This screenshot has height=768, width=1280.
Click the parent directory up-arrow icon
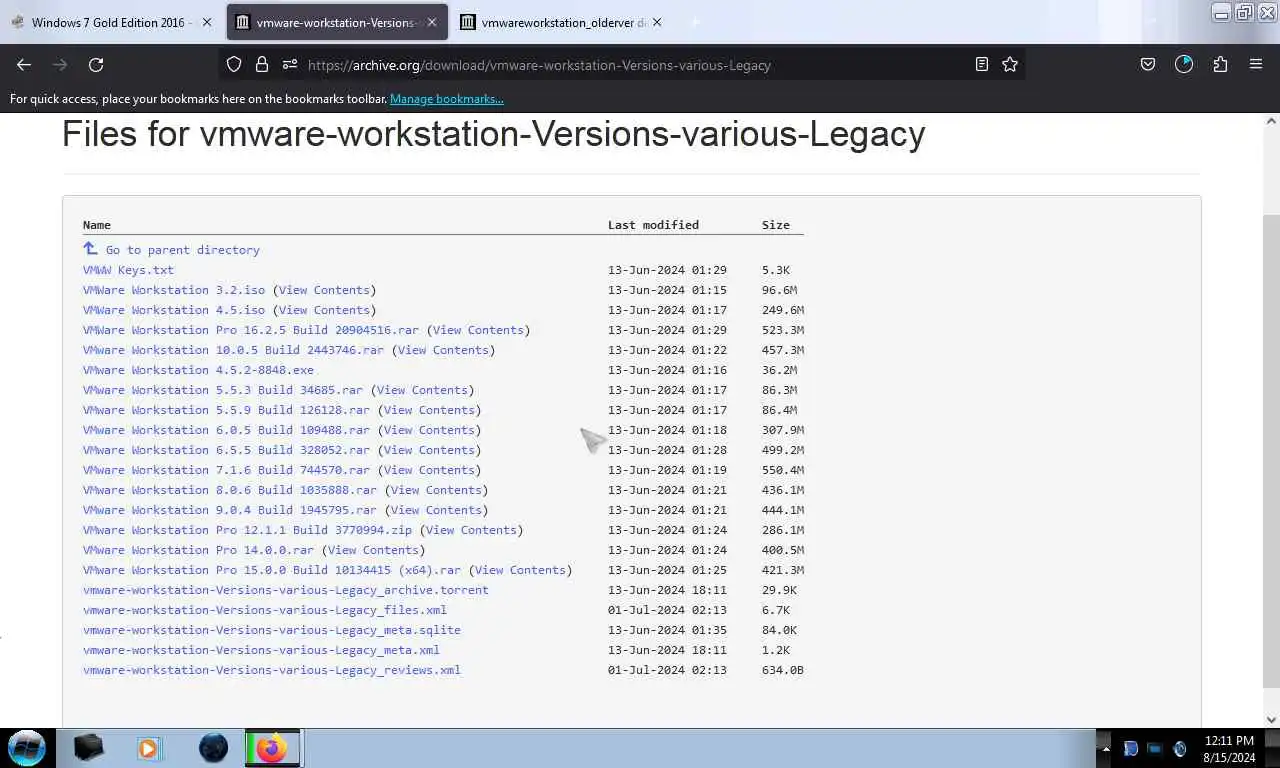click(90, 249)
